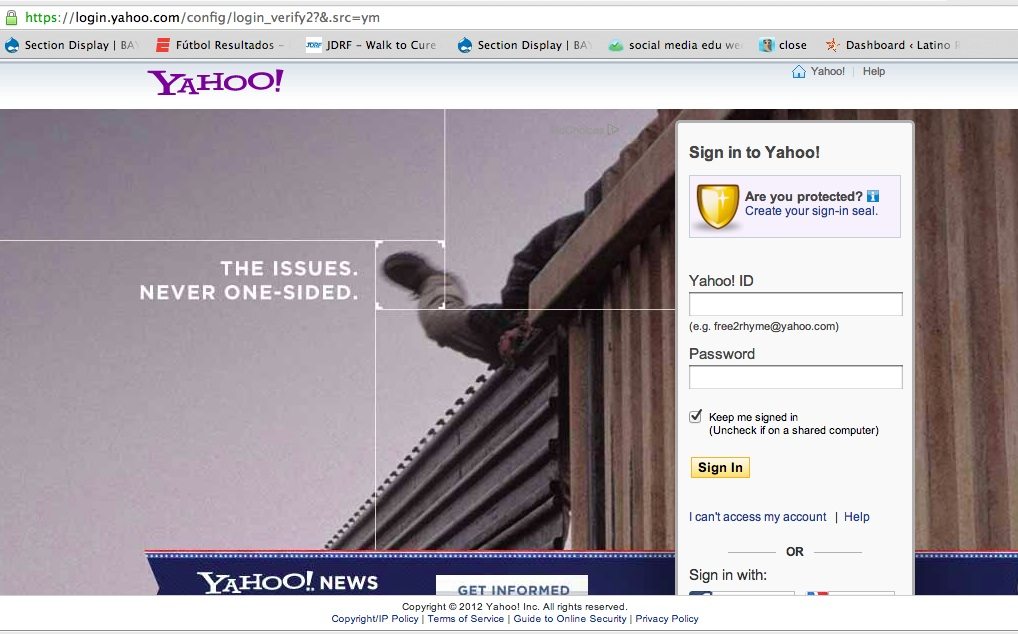This screenshot has height=634, width=1018.
Task: Open the Privacy Policy footer link
Action: tap(667, 618)
